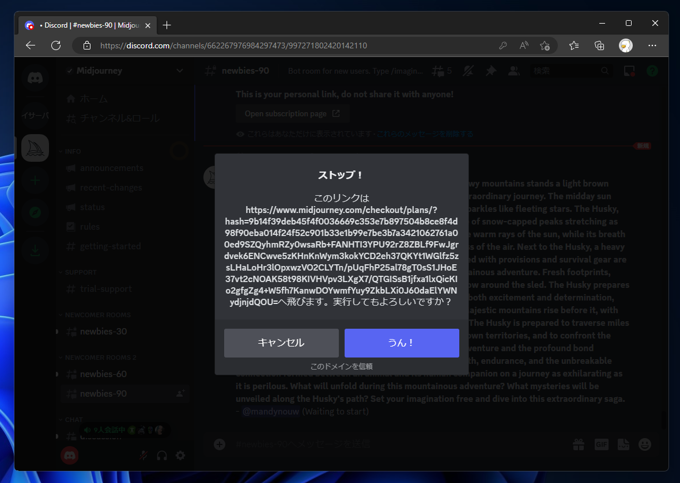Click the channel search field
Screen dimensions: 680x483
[x=571, y=71]
